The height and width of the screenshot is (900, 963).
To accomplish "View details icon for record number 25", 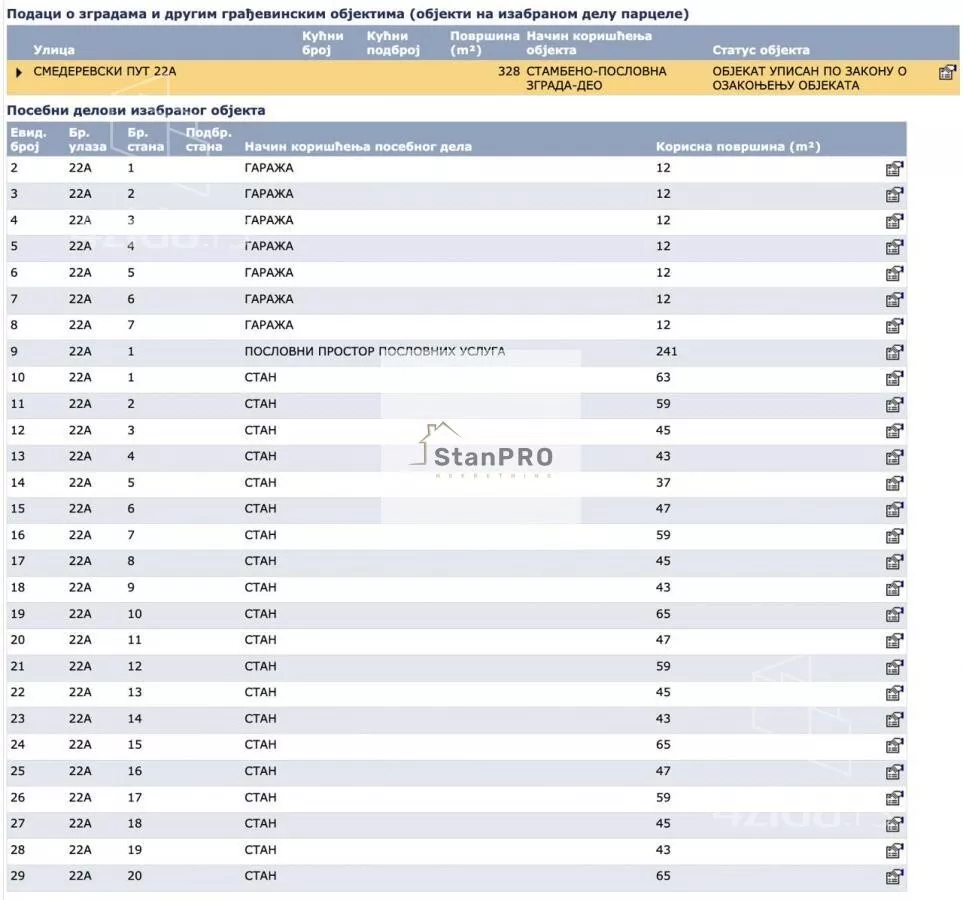I will [894, 772].
